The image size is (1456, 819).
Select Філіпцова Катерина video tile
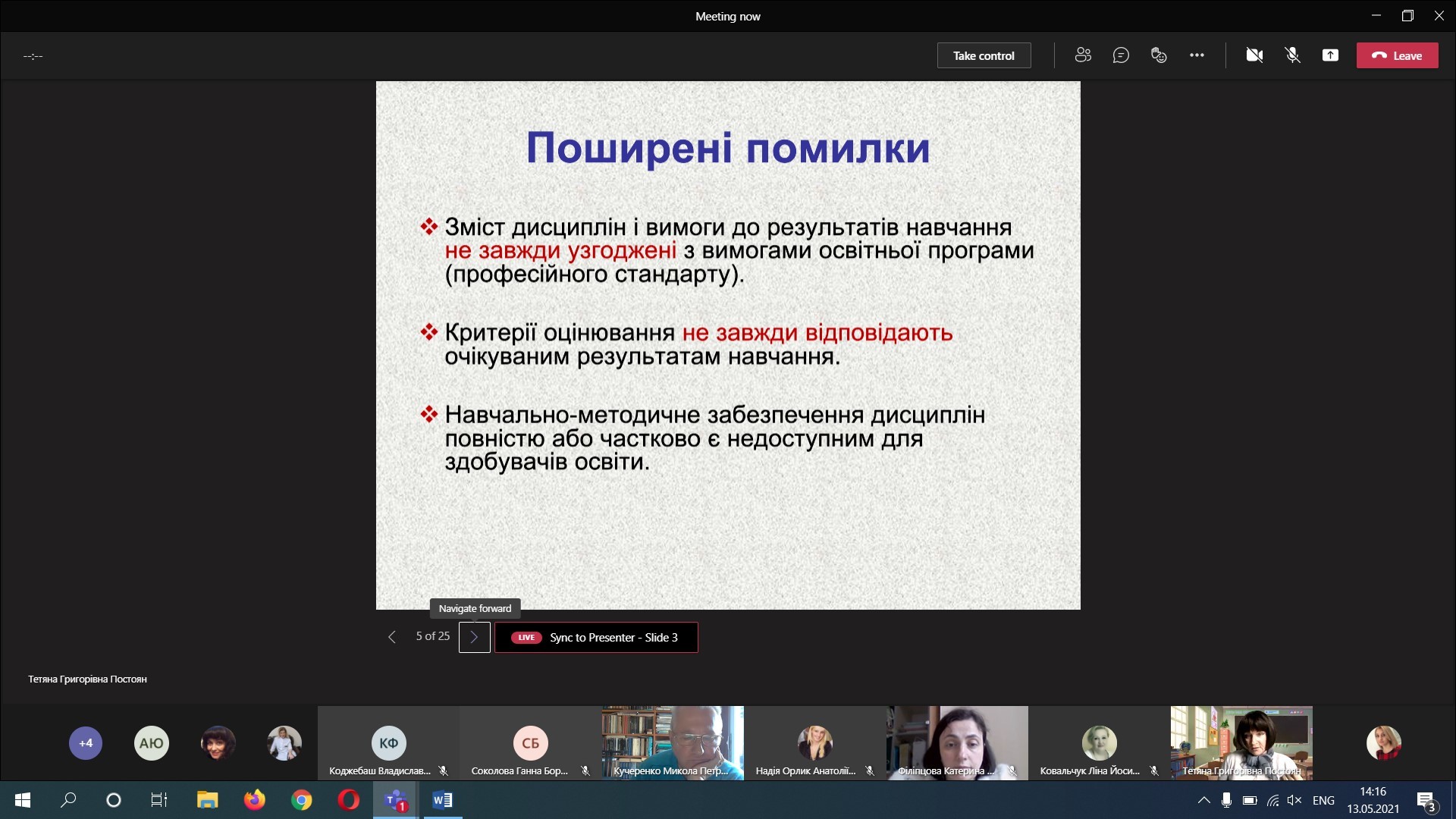click(x=957, y=742)
